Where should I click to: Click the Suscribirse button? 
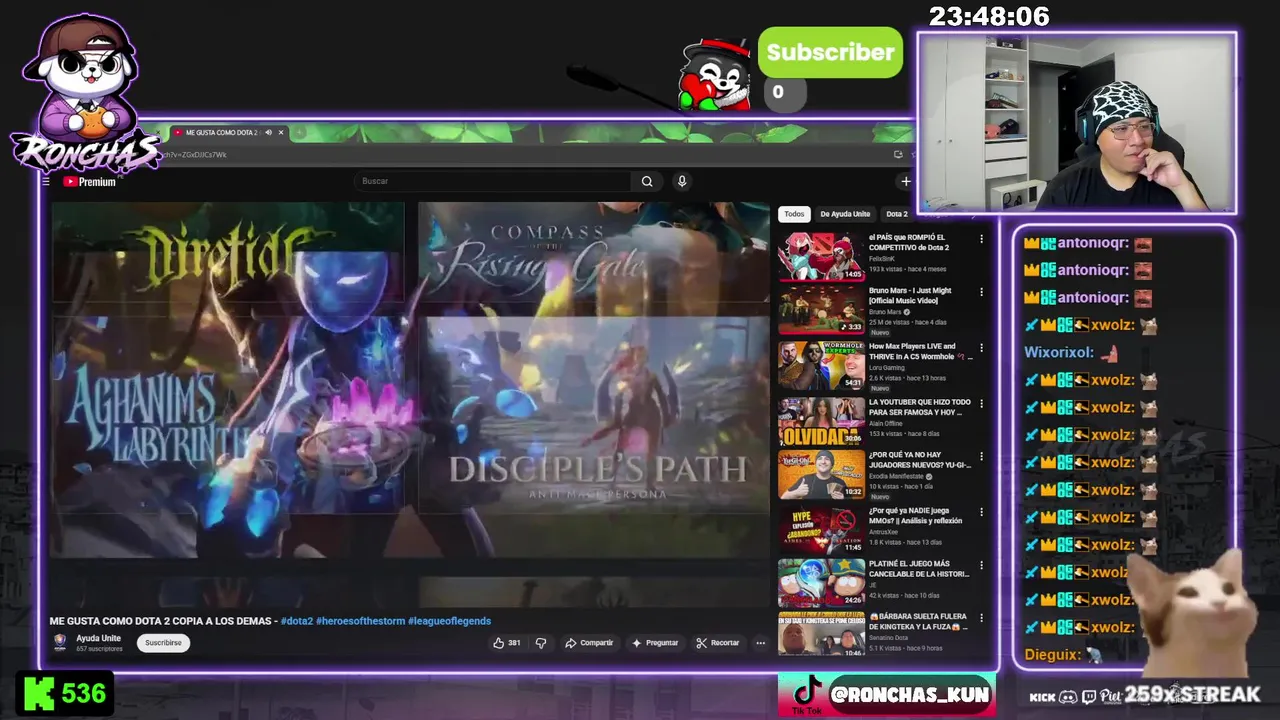coord(163,643)
